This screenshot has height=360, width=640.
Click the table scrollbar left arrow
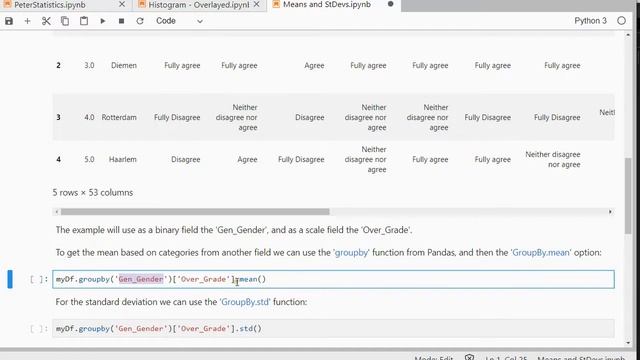(57, 212)
